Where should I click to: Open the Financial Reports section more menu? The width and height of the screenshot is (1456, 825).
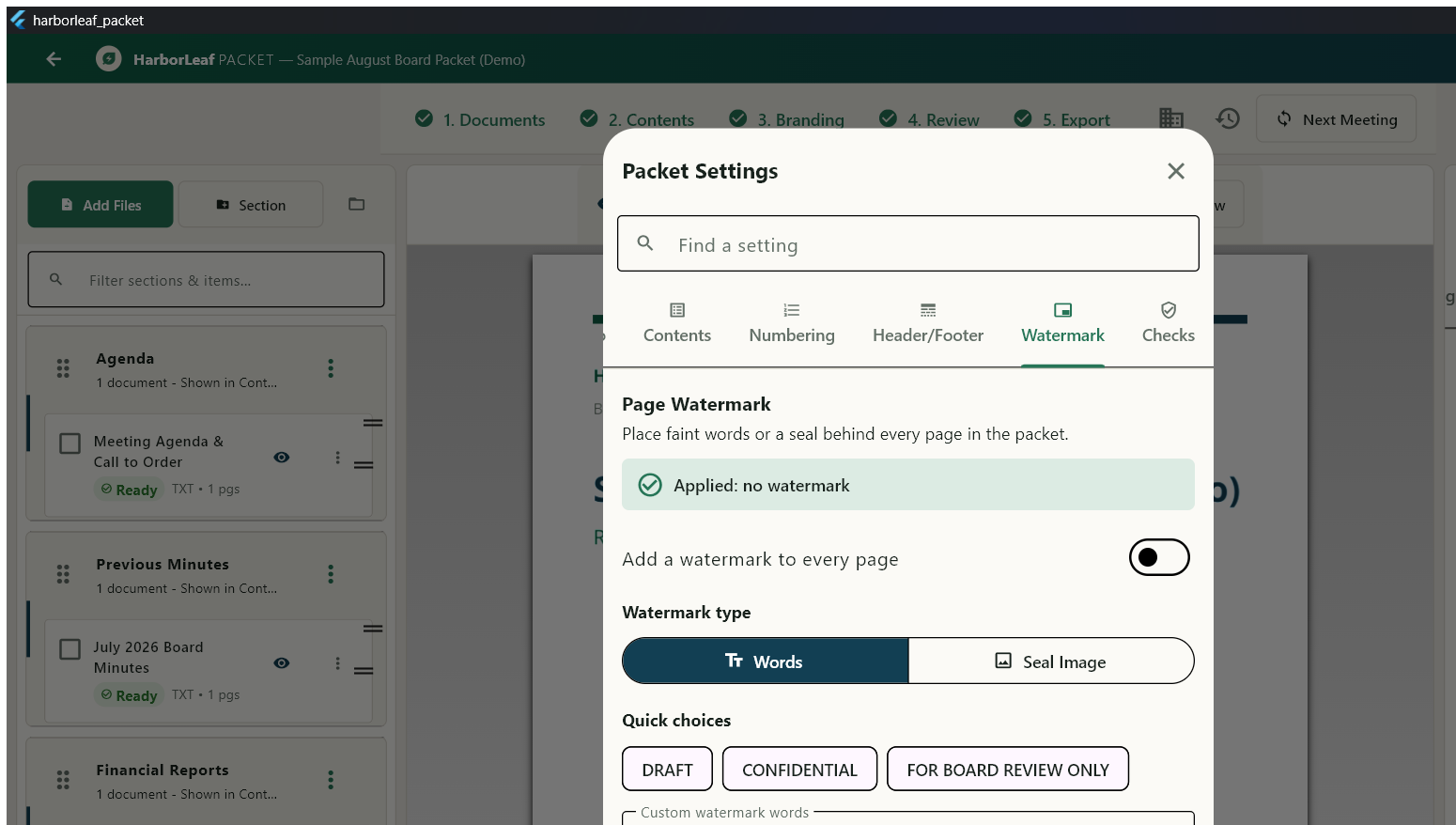[x=331, y=780]
